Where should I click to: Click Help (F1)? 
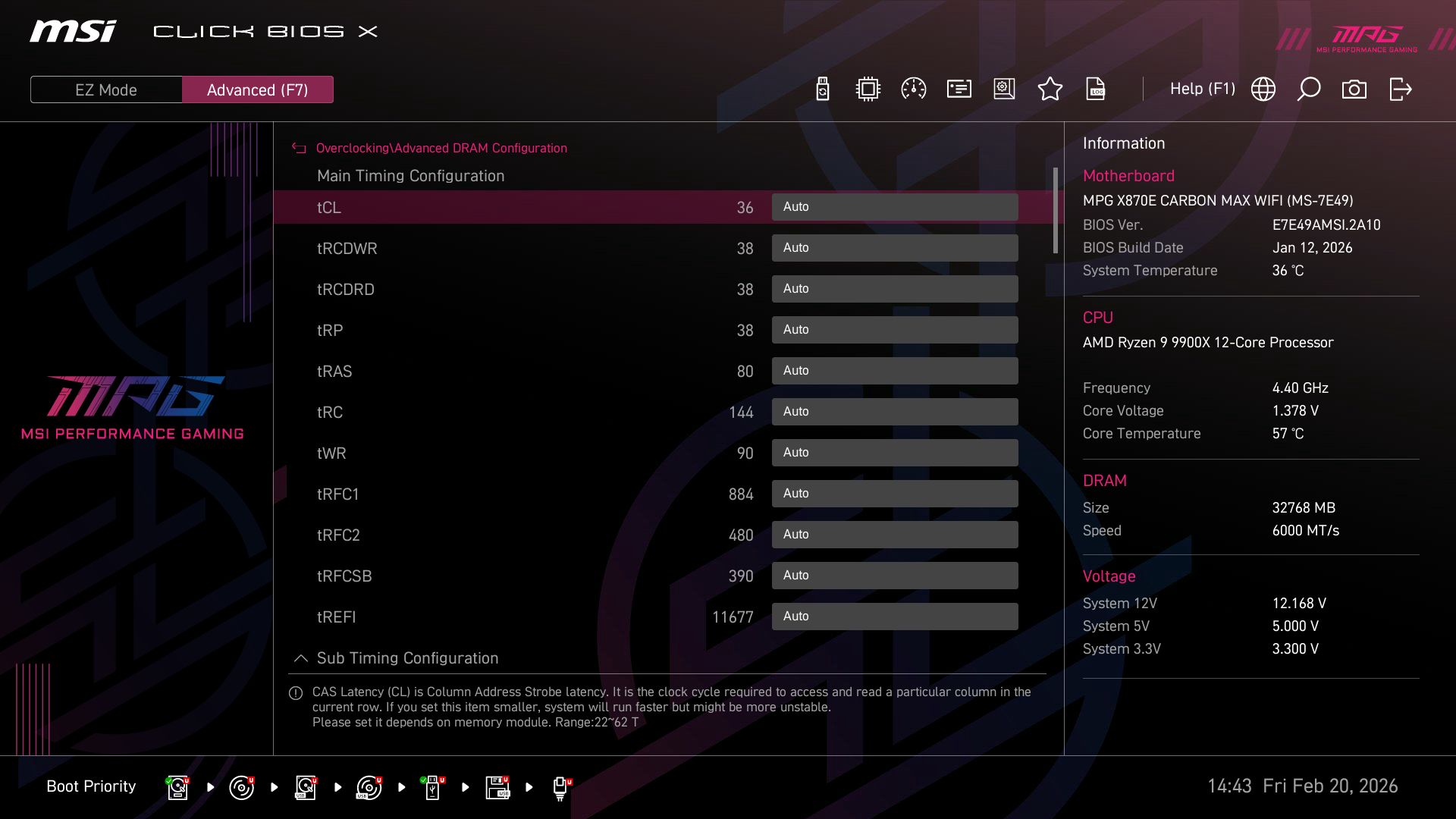tap(1203, 89)
